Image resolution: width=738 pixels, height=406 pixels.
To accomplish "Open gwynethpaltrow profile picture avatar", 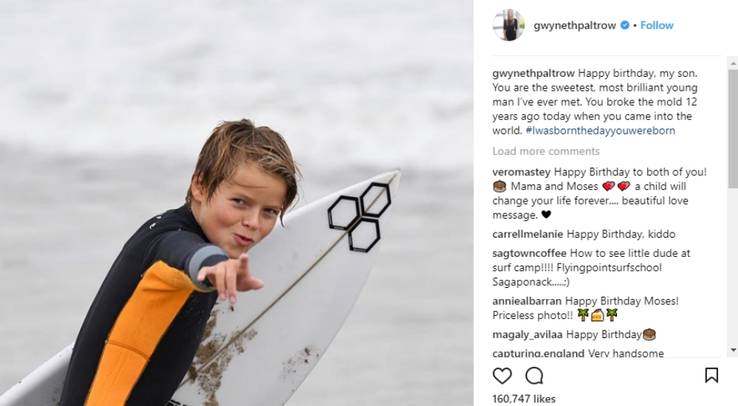I will point(508,25).
